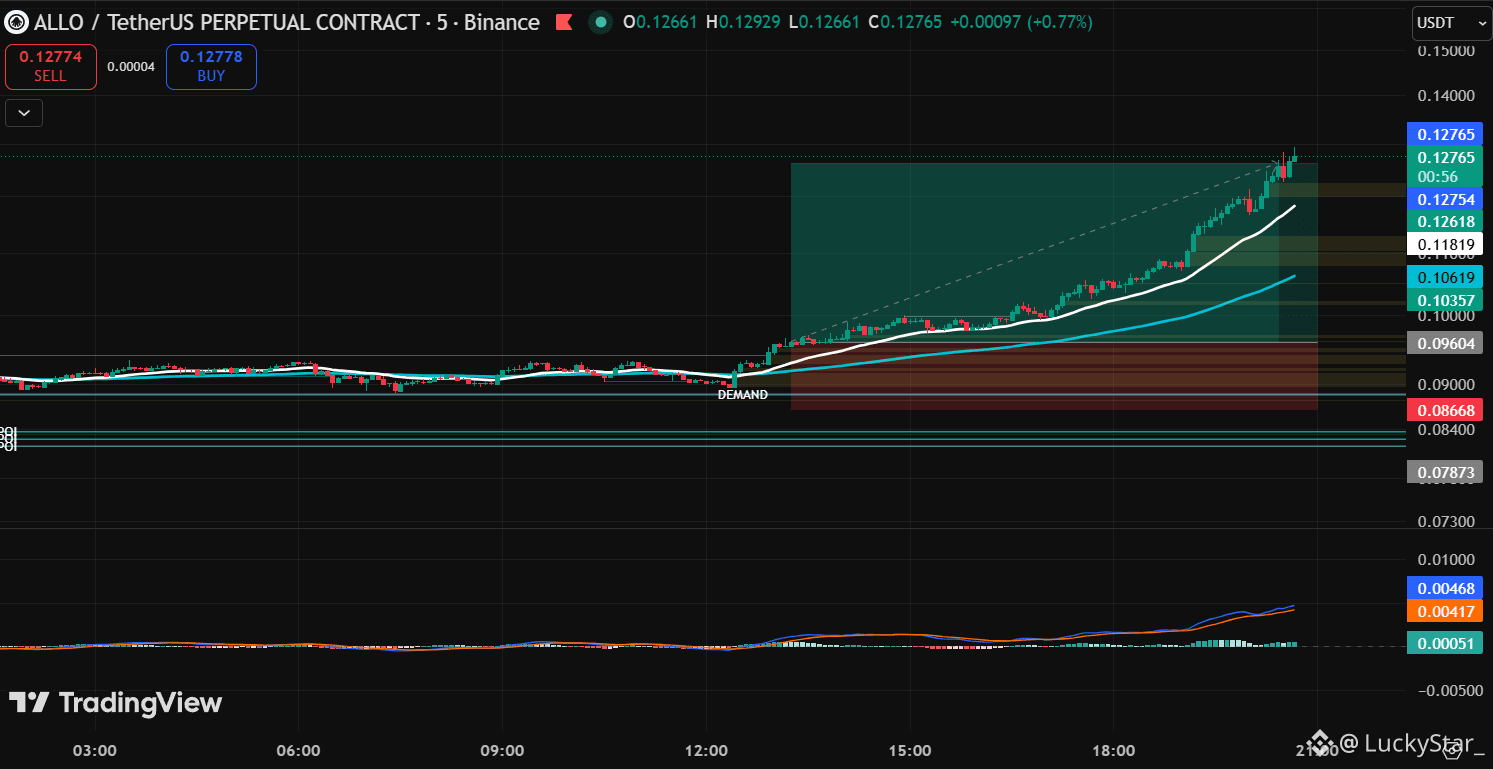Click the gray 0.09604 entry price label

[1446, 343]
